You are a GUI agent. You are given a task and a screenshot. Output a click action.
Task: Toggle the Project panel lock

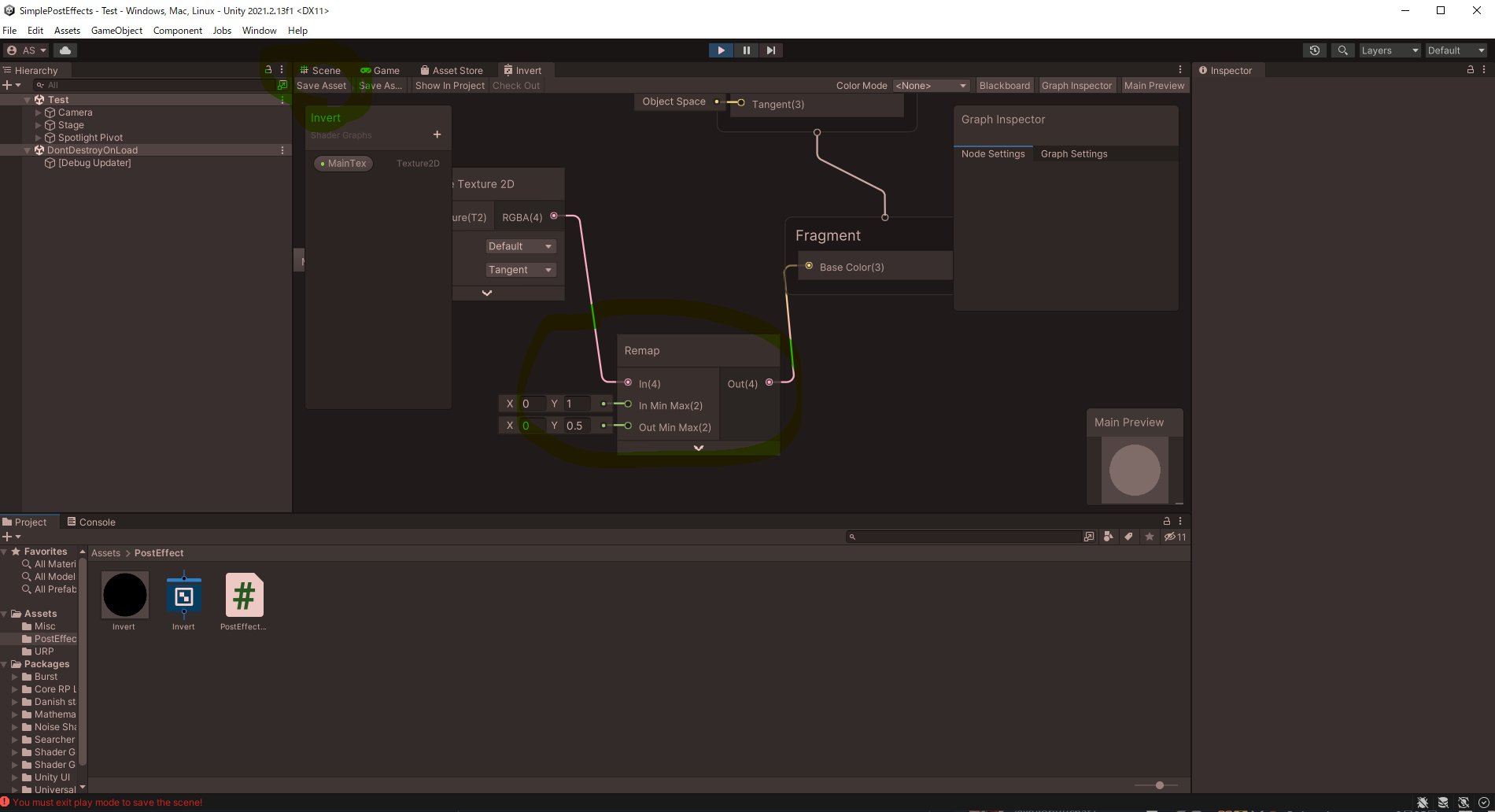tap(1167, 522)
